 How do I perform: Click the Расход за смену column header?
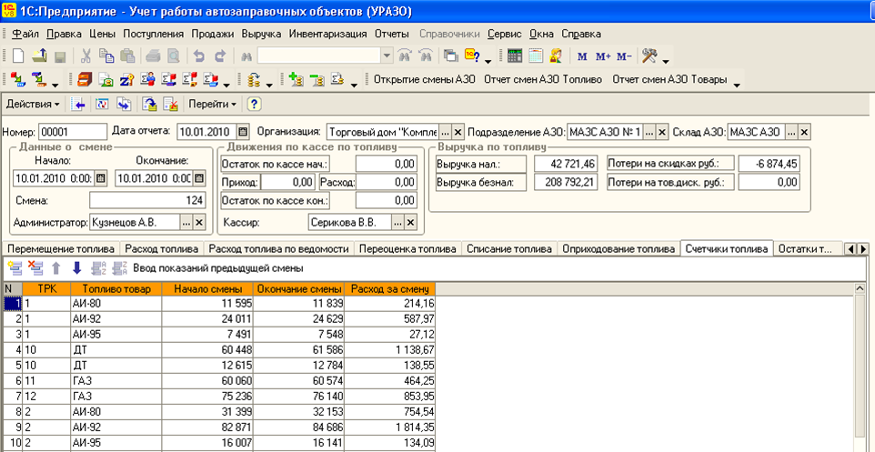point(391,289)
